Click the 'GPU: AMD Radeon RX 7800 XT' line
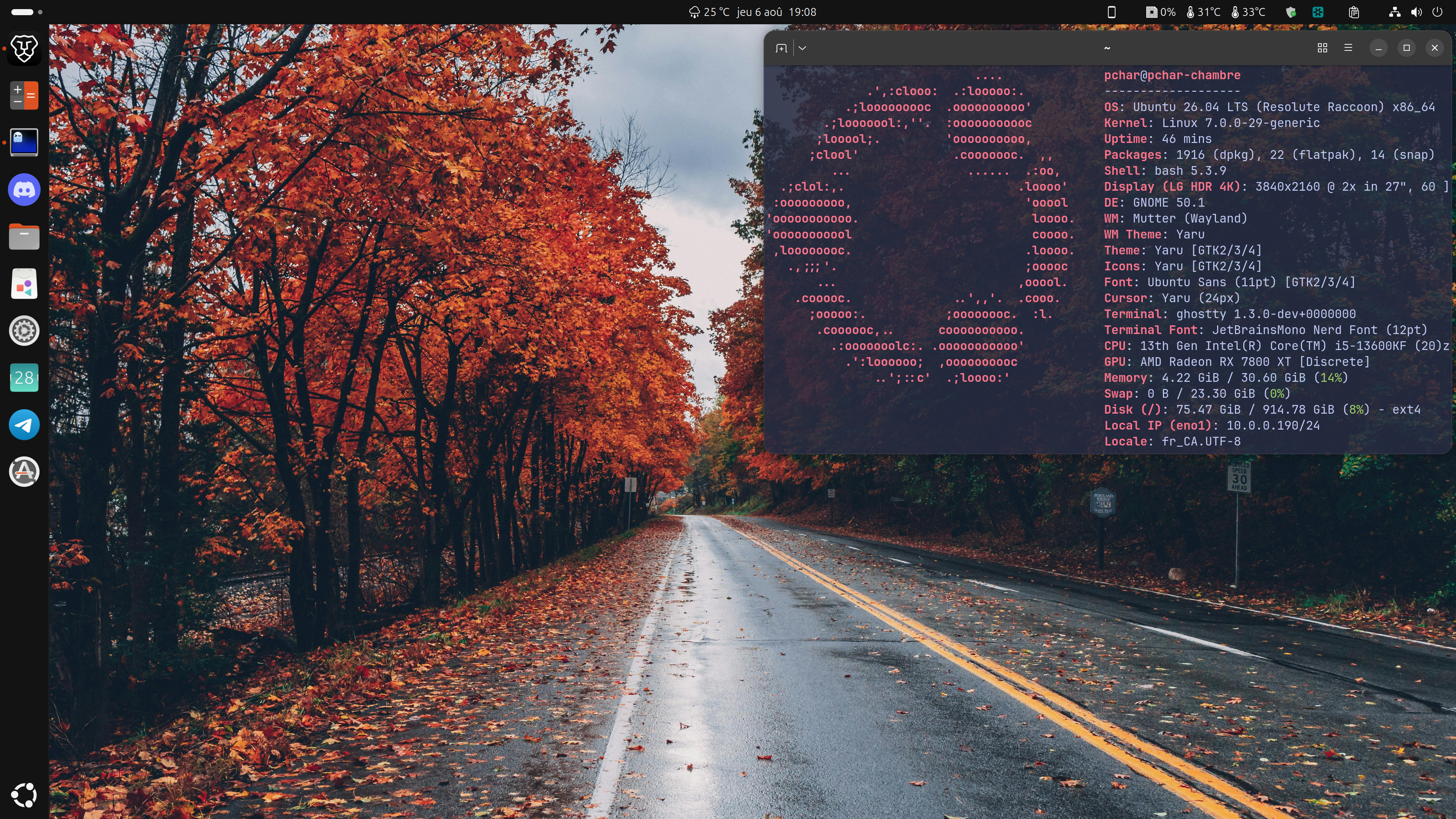1456x819 pixels. point(1237,361)
